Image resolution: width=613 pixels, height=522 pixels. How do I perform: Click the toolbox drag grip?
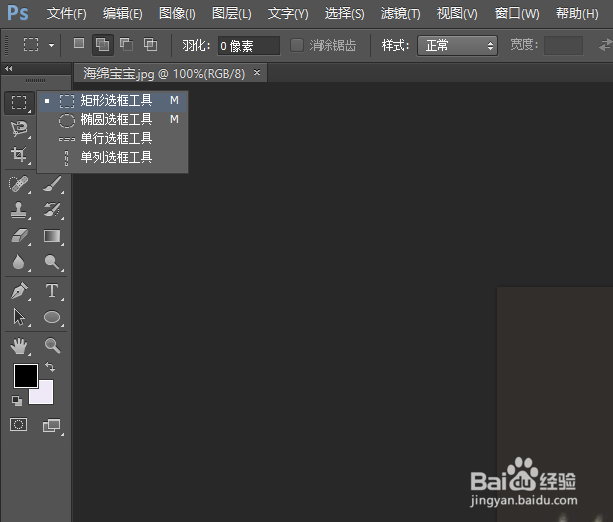click(36, 81)
